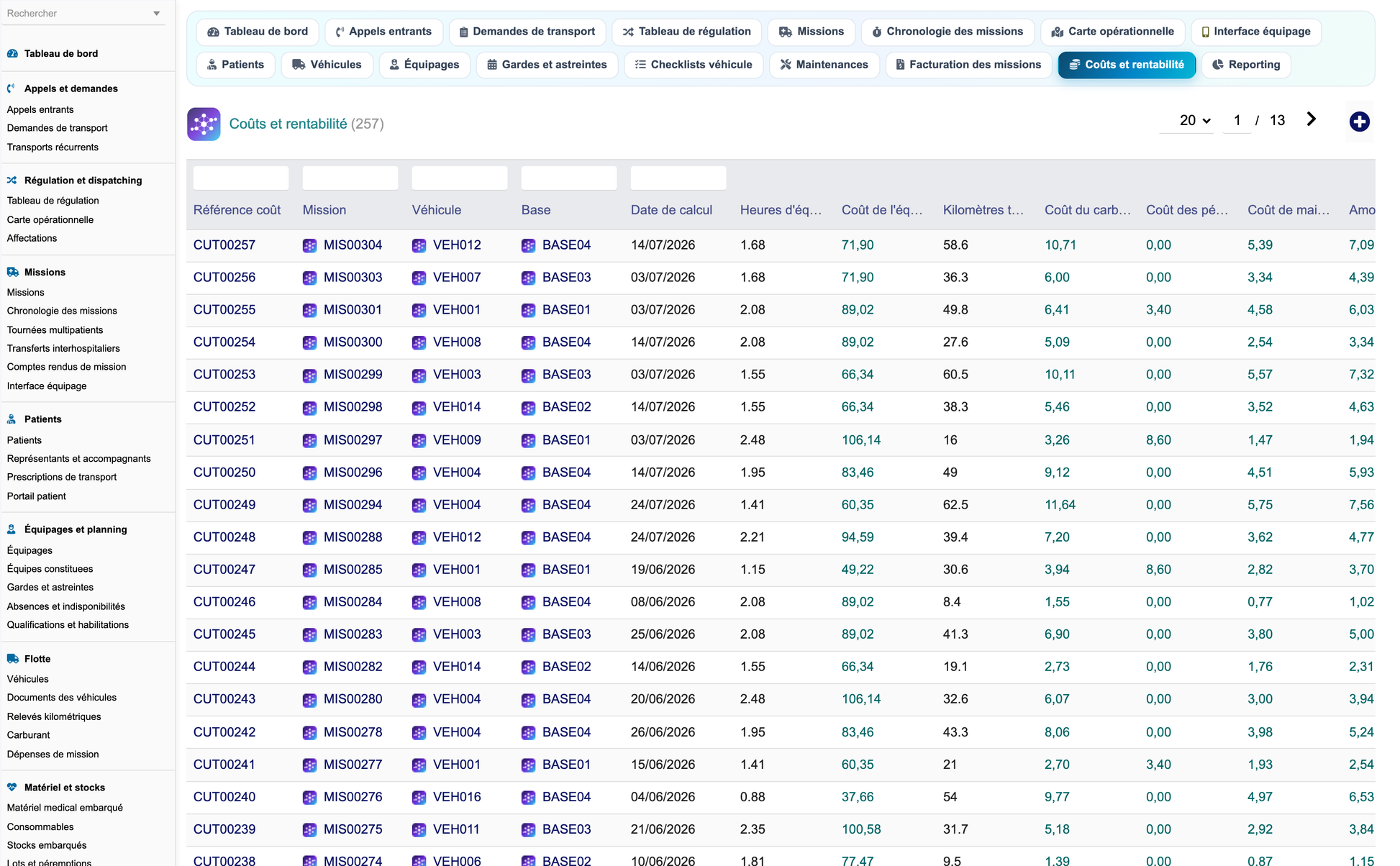Click the mission icon beside MIS00296

[x=309, y=473]
